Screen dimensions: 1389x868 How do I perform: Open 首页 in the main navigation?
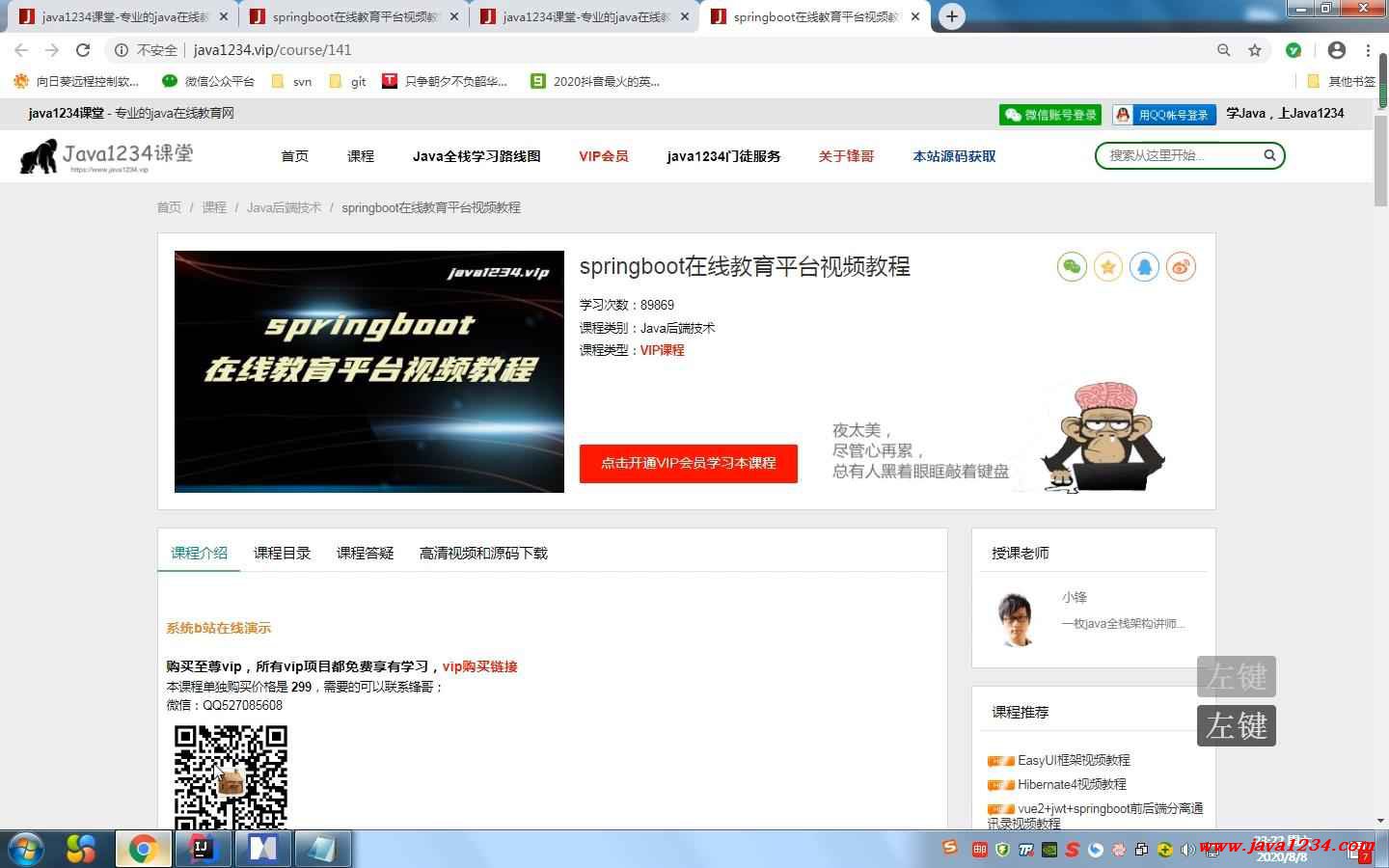click(294, 156)
